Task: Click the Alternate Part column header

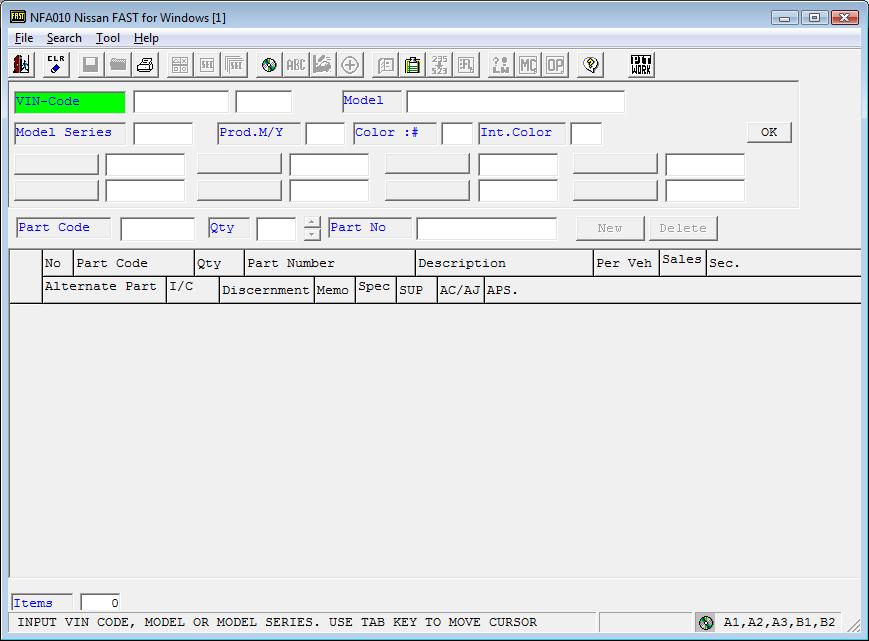Action: tap(104, 289)
